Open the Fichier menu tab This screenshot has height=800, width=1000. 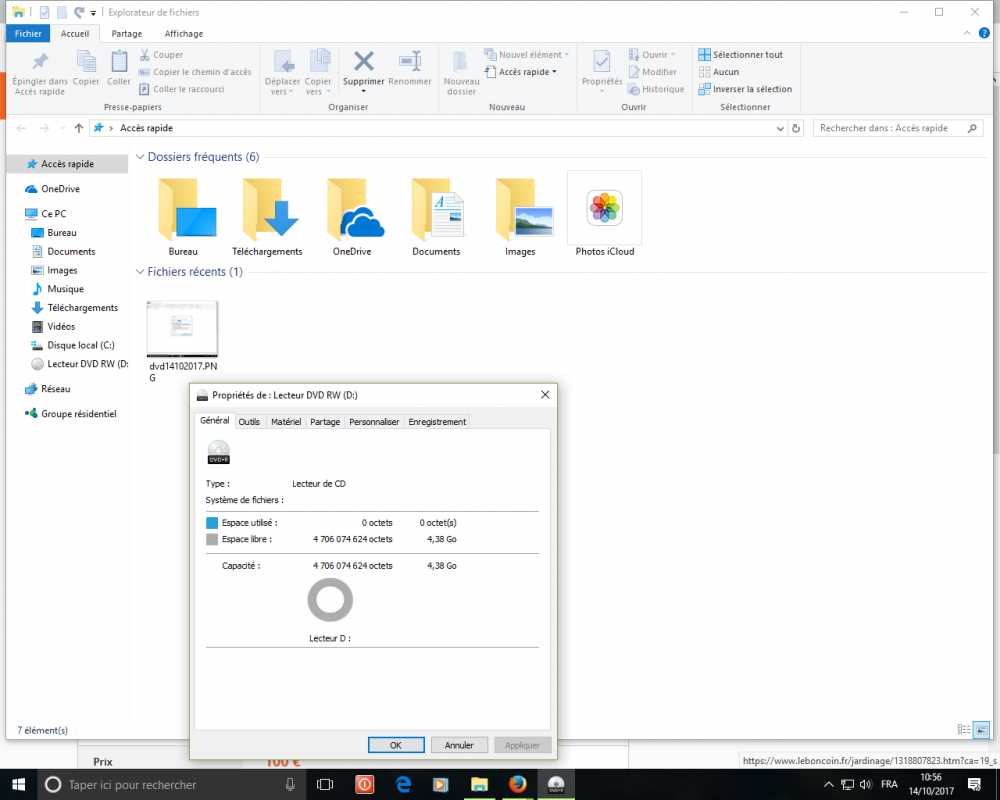tap(28, 34)
